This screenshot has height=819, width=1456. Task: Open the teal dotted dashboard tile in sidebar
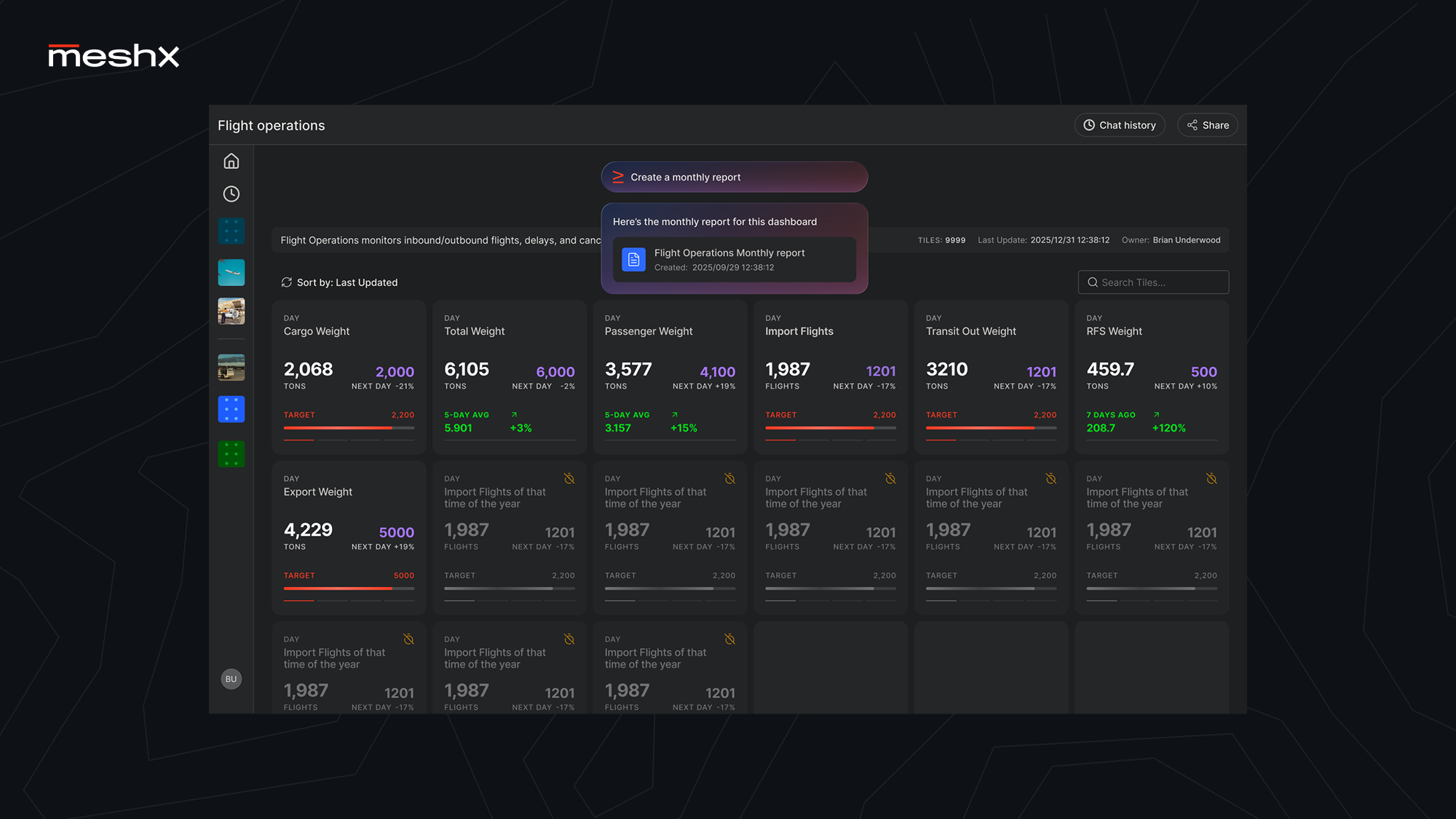click(x=231, y=232)
